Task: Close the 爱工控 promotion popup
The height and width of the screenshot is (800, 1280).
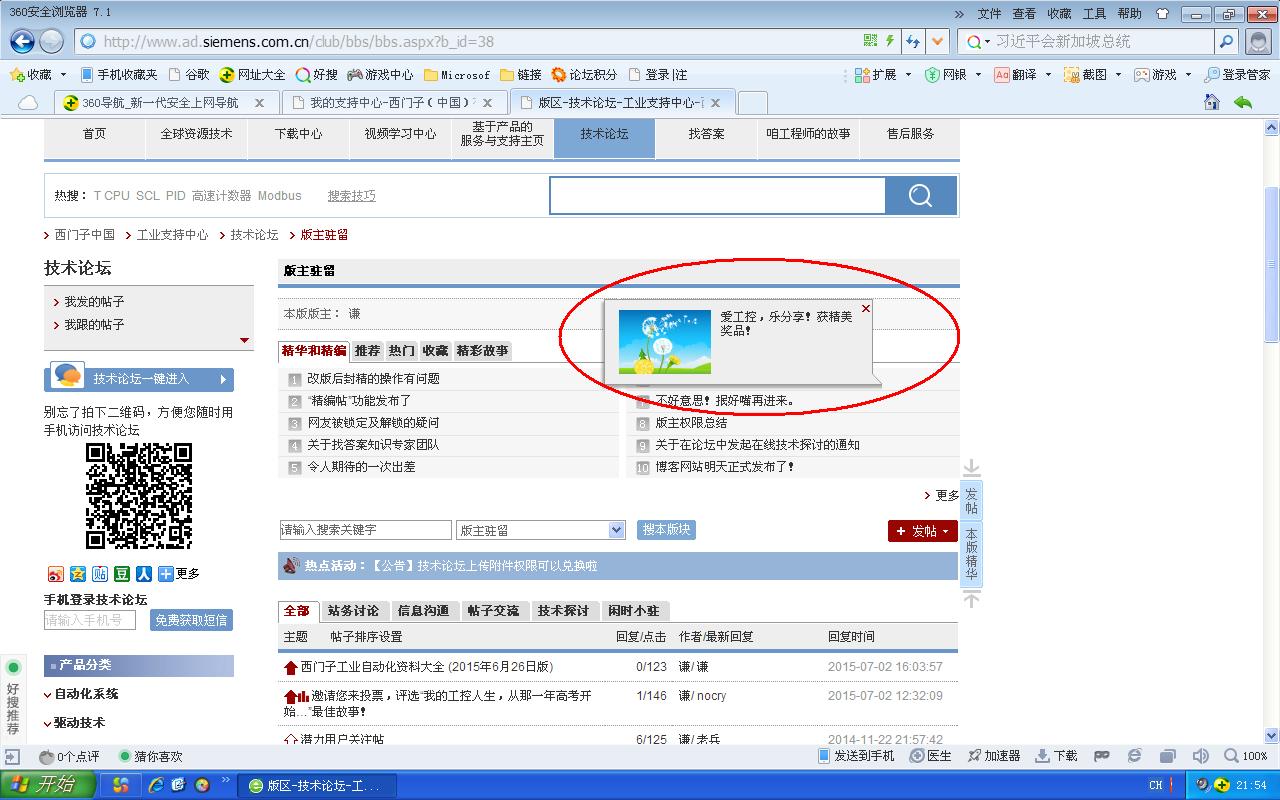Action: [x=866, y=308]
